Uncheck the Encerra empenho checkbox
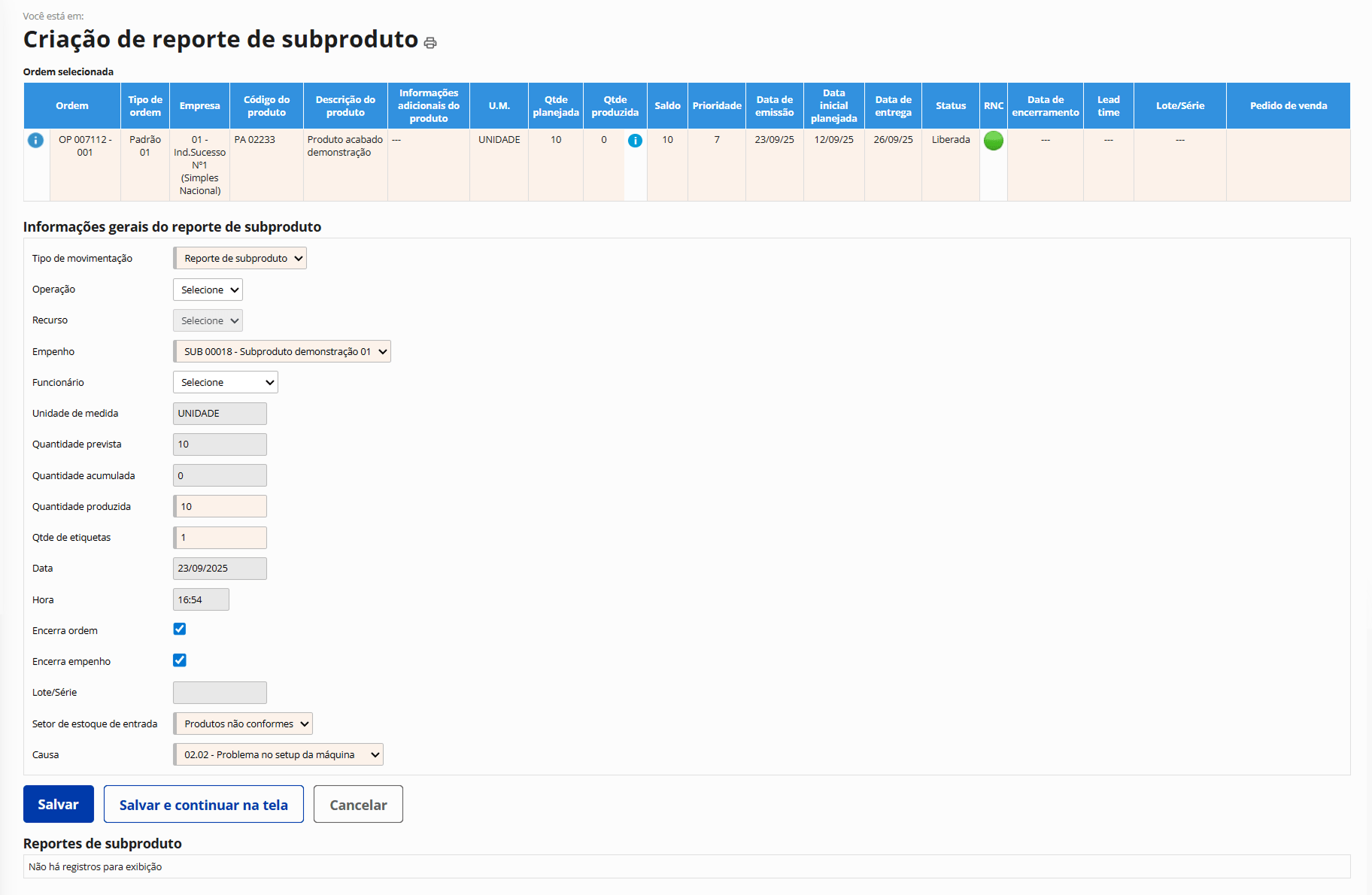The width and height of the screenshot is (1372, 895). tap(180, 660)
